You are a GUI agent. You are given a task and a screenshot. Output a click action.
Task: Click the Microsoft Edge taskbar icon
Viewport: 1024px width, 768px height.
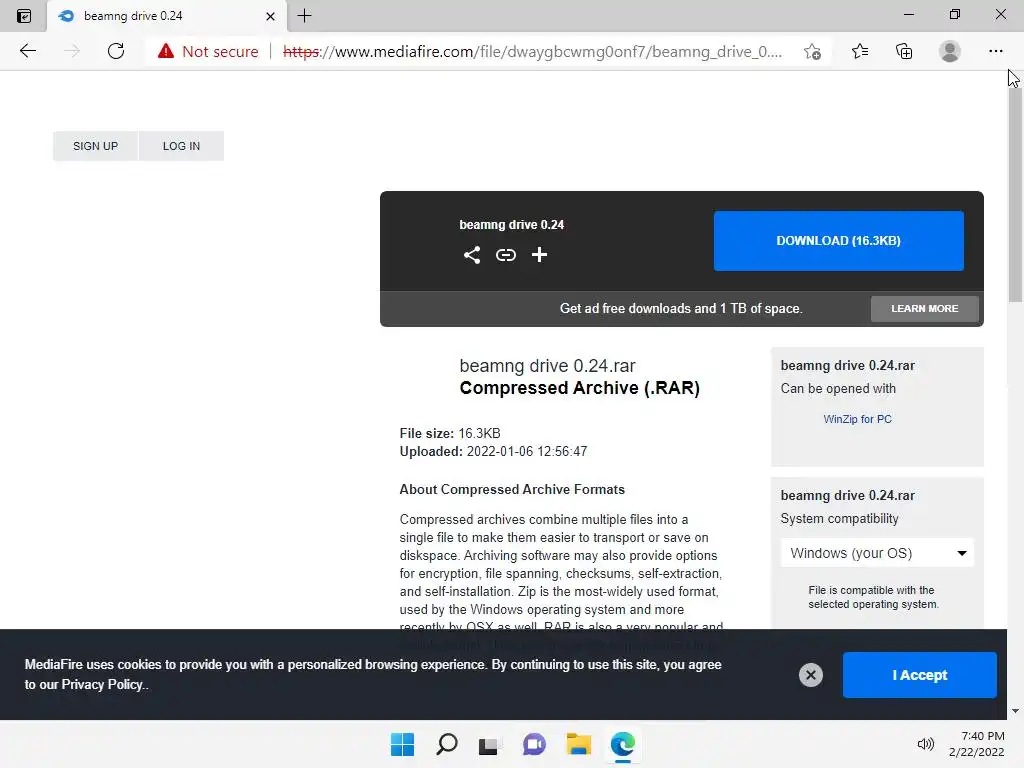622,744
